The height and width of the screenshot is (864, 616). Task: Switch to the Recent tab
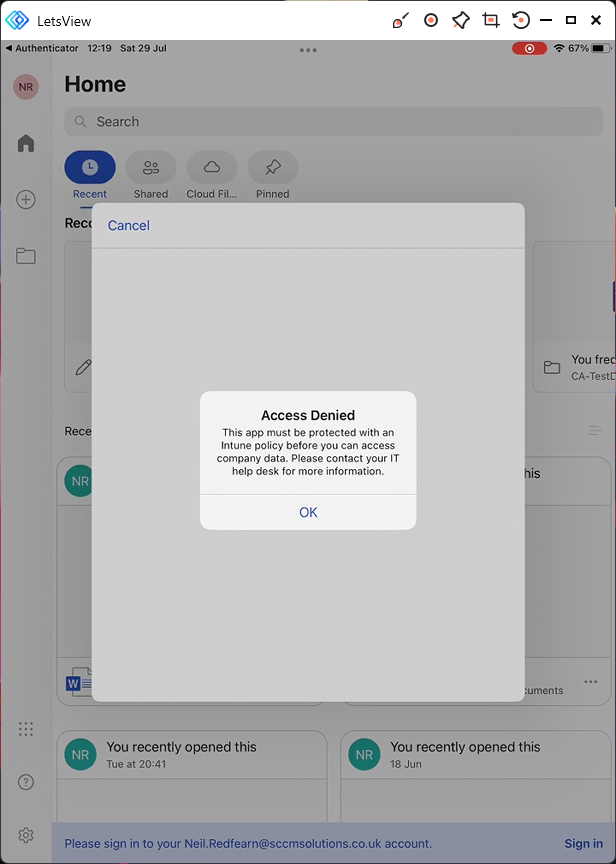click(x=90, y=168)
